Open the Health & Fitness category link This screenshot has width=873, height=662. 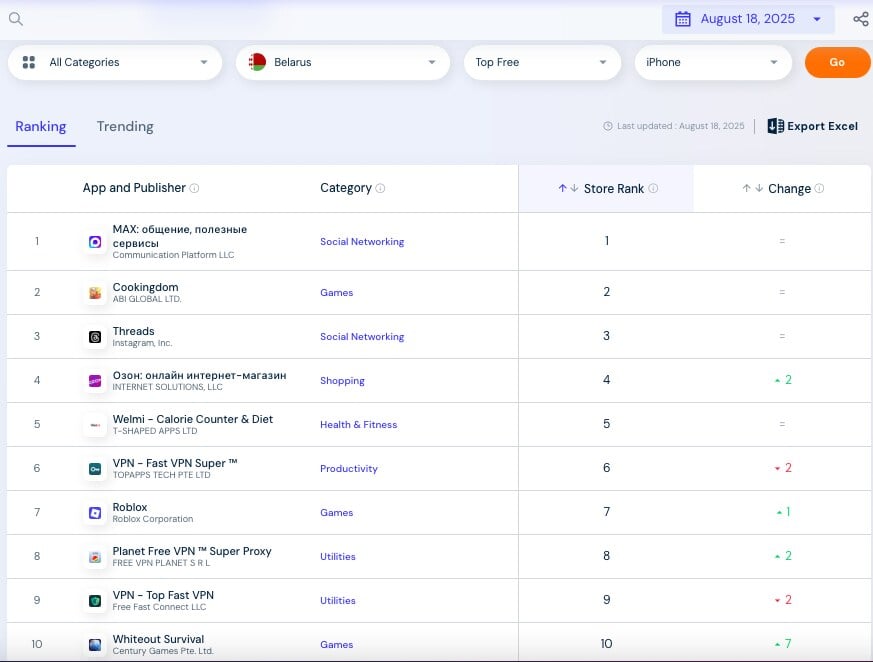click(x=359, y=425)
